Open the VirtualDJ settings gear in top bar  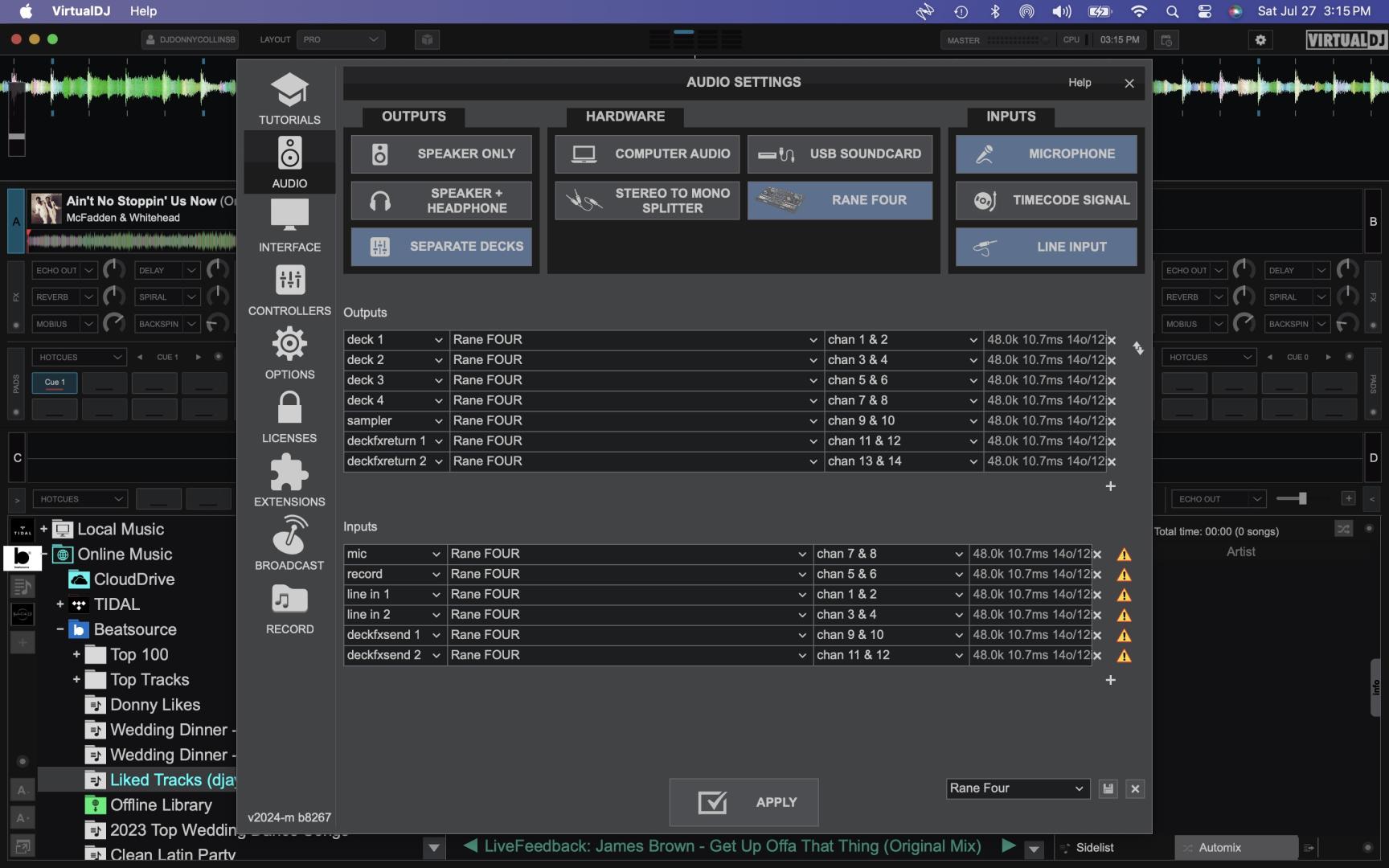1260,39
